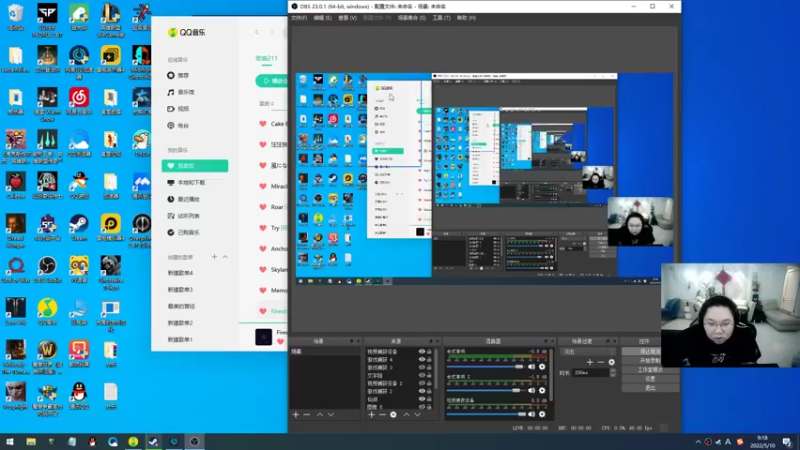Image resolution: width=800 pixels, height=450 pixels.
Task: Move source down in Sources panel
Action: point(417,415)
